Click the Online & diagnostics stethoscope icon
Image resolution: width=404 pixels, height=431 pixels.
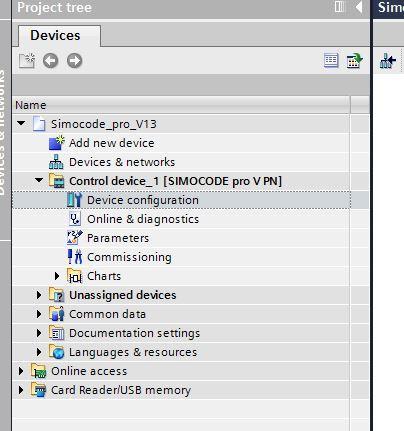click(75, 219)
